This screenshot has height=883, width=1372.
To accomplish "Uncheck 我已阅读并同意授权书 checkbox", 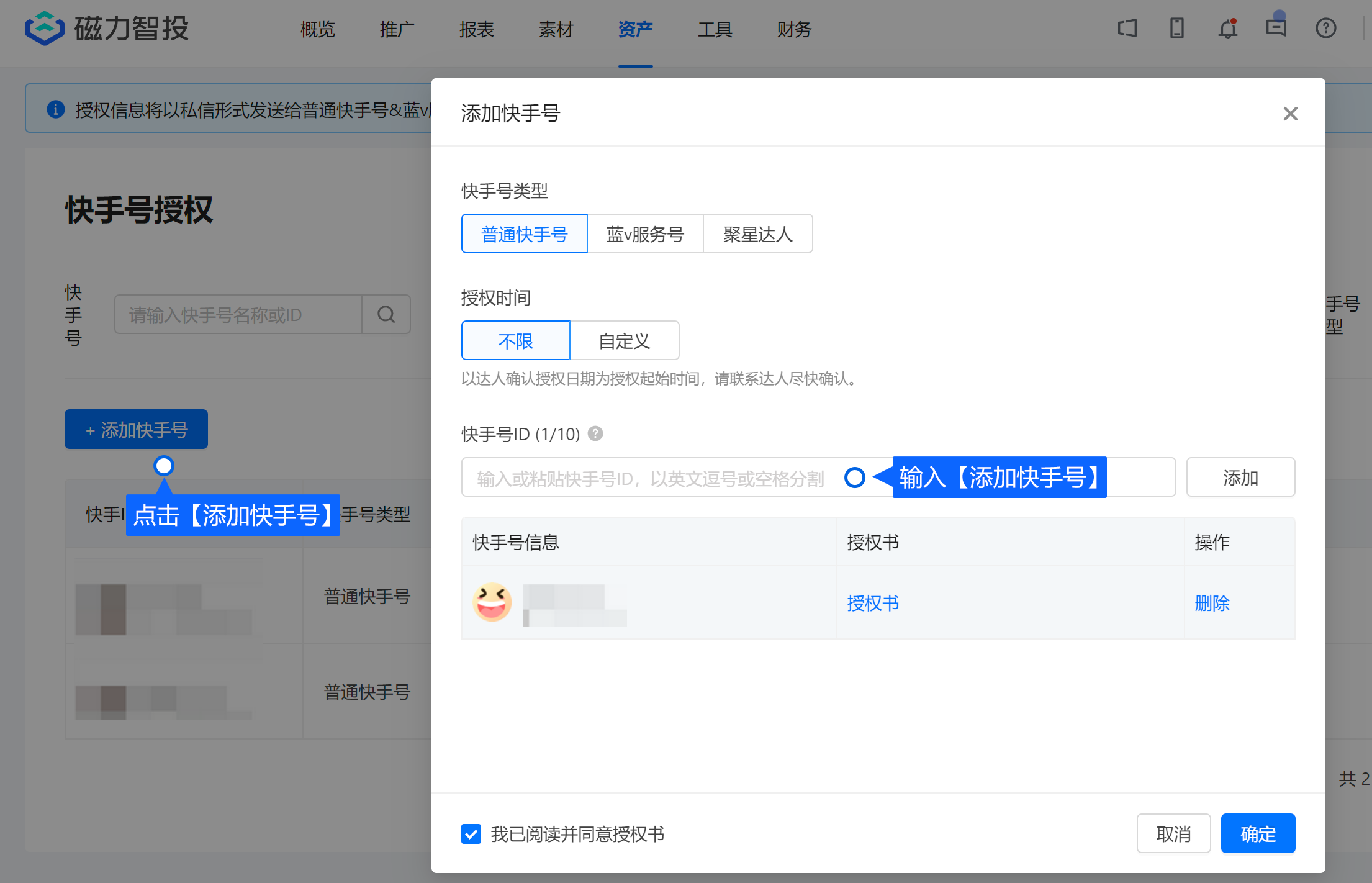I will pos(471,833).
